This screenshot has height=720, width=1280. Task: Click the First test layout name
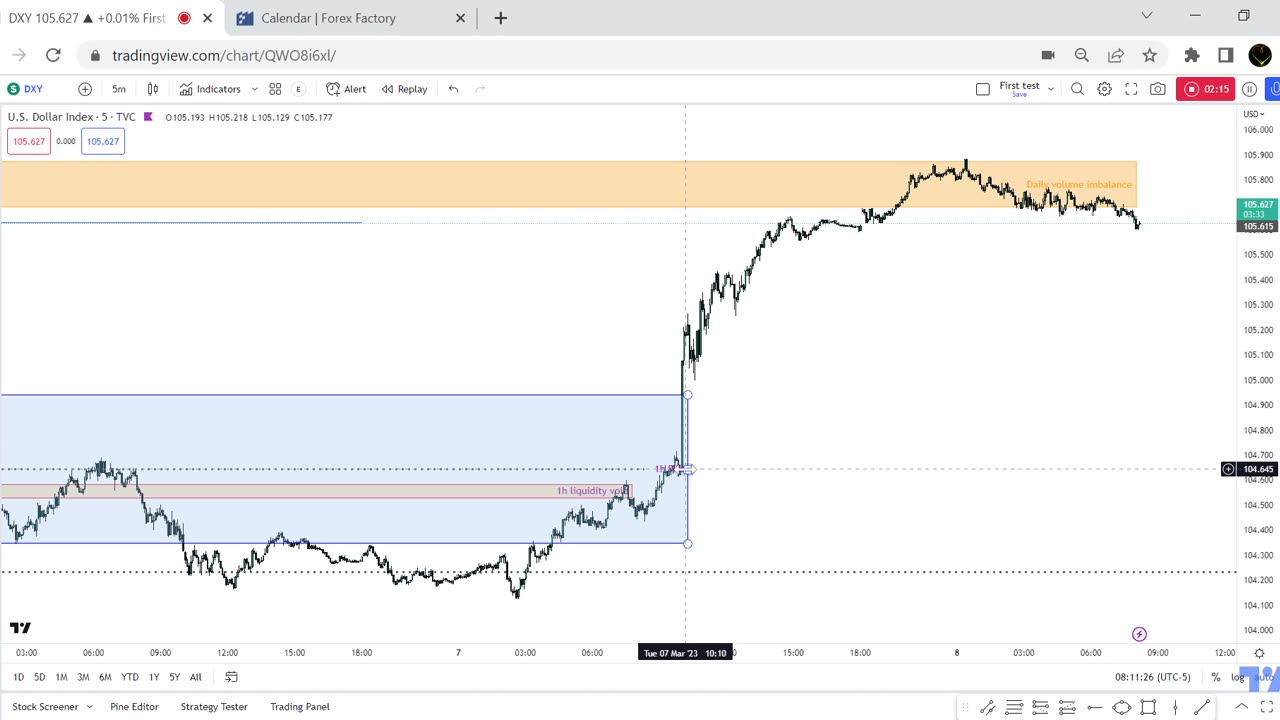(x=1019, y=88)
